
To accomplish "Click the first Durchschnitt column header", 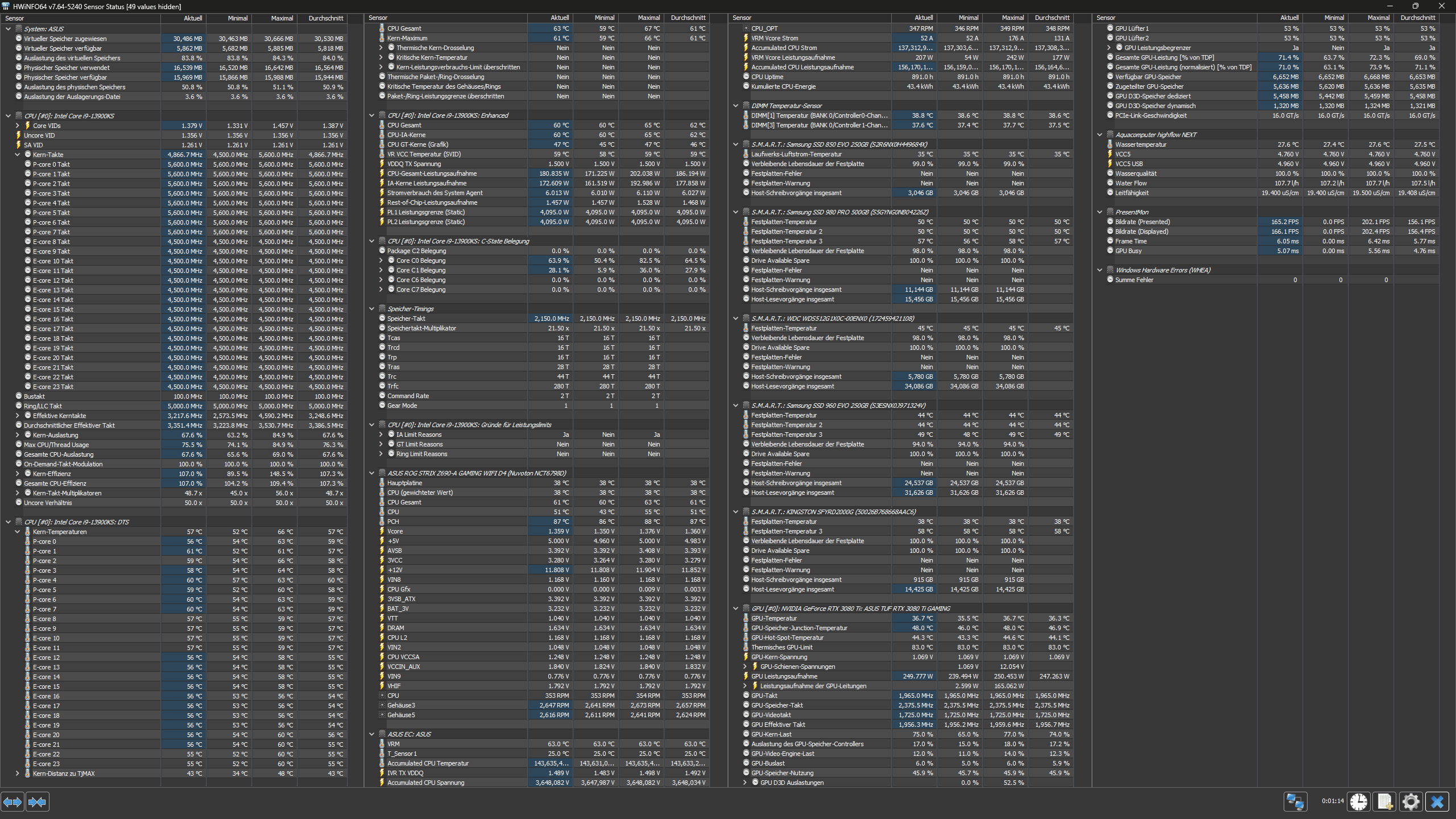I will [325, 18].
